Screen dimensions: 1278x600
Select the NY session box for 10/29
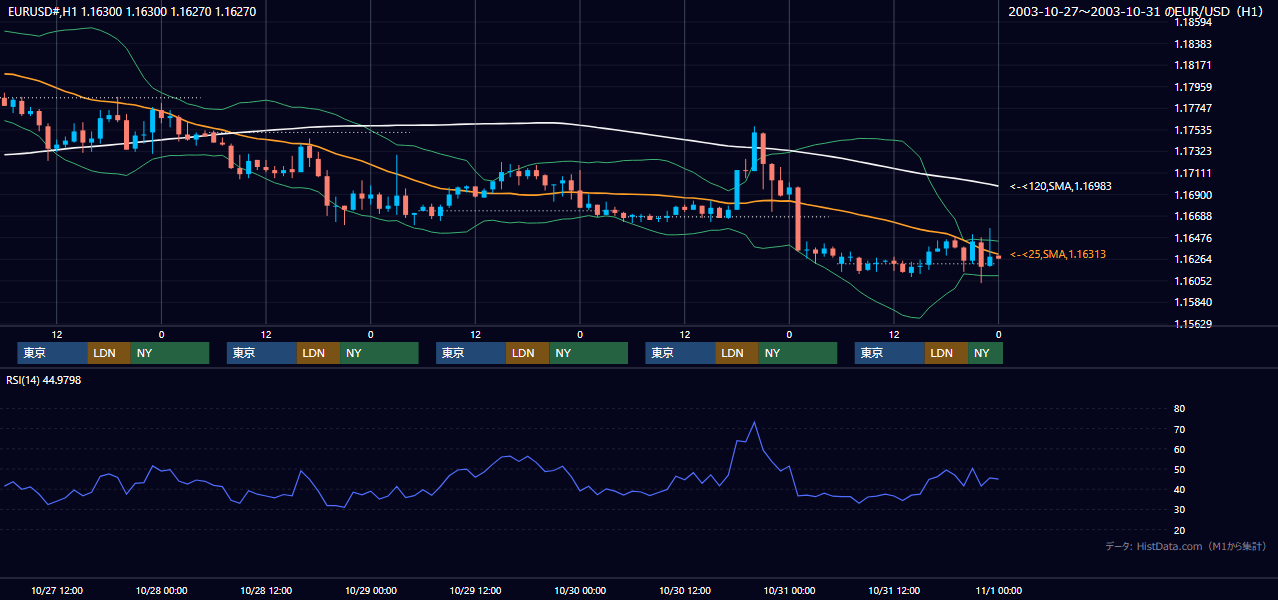coord(589,353)
